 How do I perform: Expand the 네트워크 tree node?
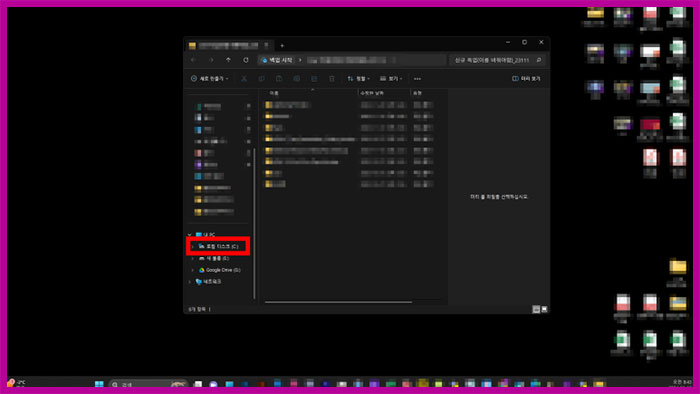(190, 282)
